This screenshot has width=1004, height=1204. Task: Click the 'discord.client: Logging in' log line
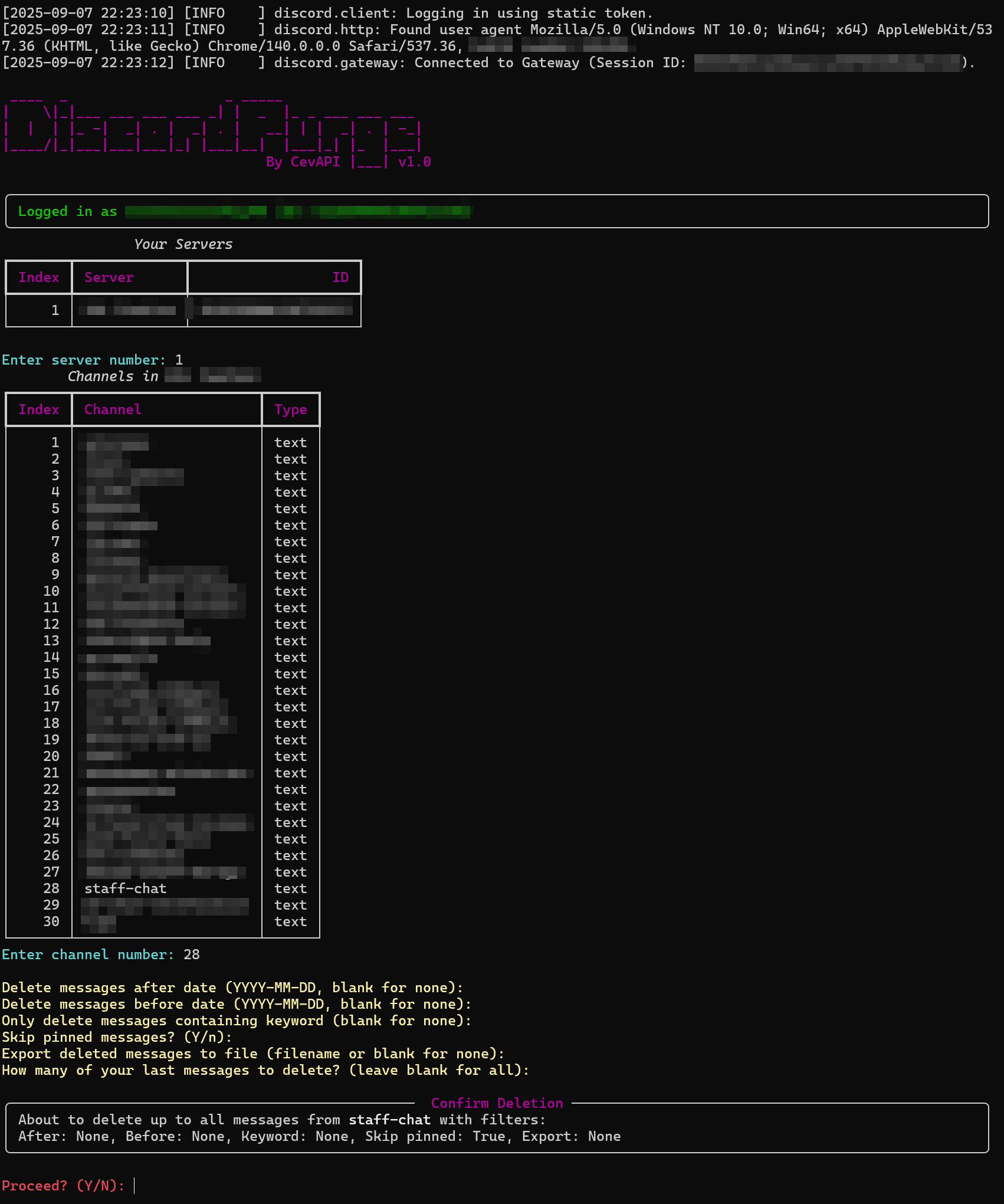(327, 13)
